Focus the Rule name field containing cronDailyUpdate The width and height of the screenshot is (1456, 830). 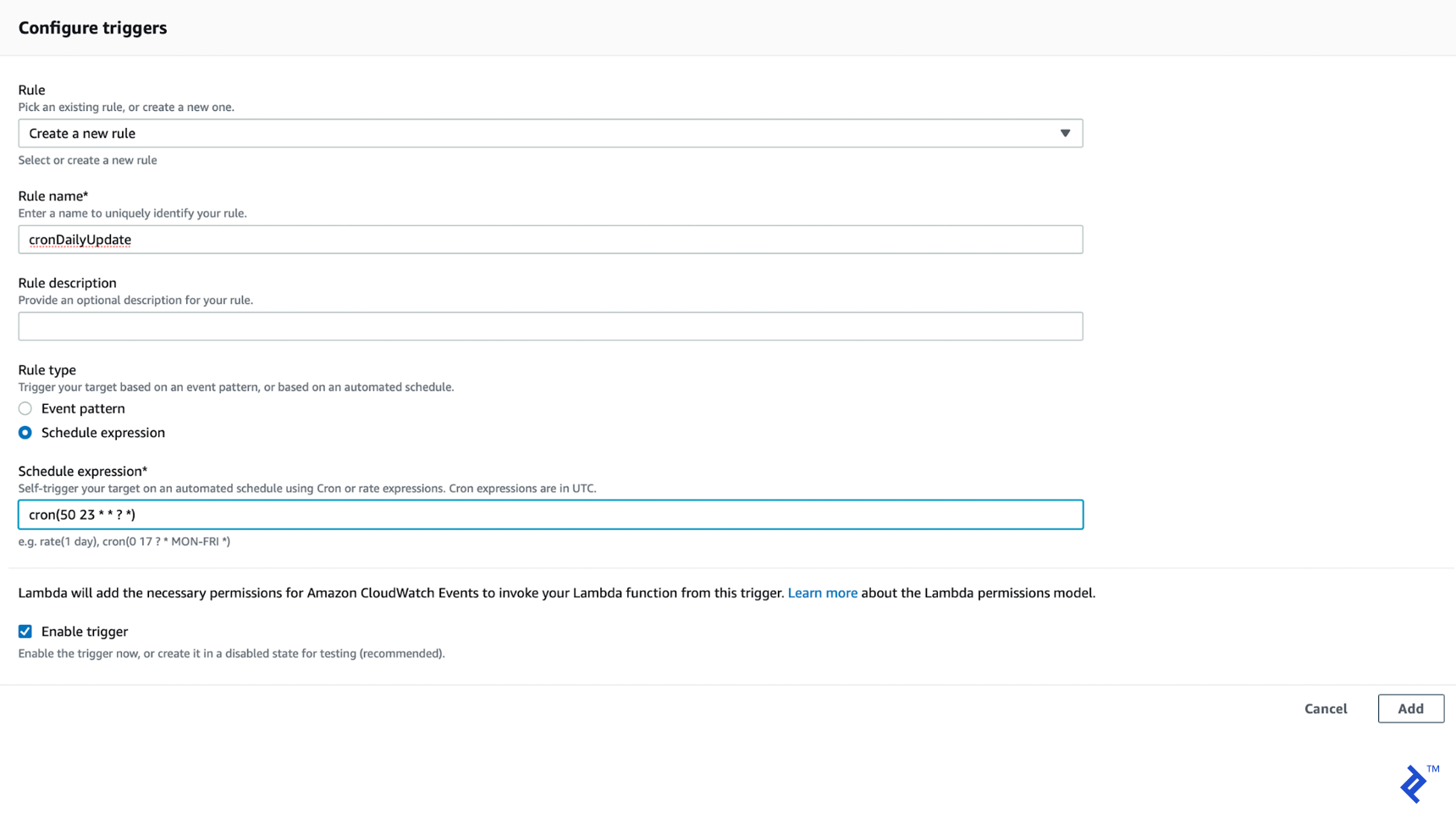click(x=550, y=239)
